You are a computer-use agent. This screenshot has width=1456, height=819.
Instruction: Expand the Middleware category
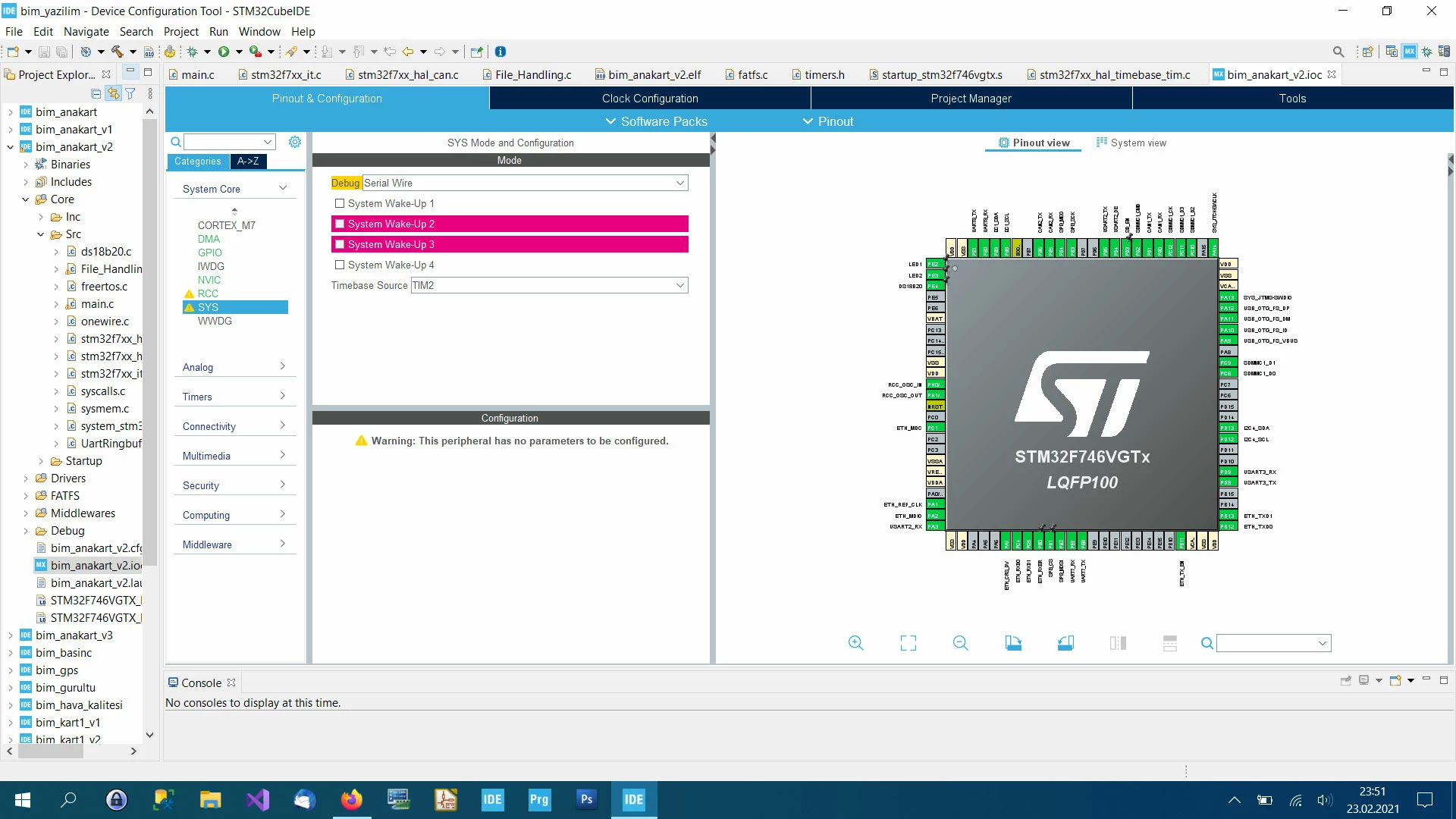[x=234, y=544]
